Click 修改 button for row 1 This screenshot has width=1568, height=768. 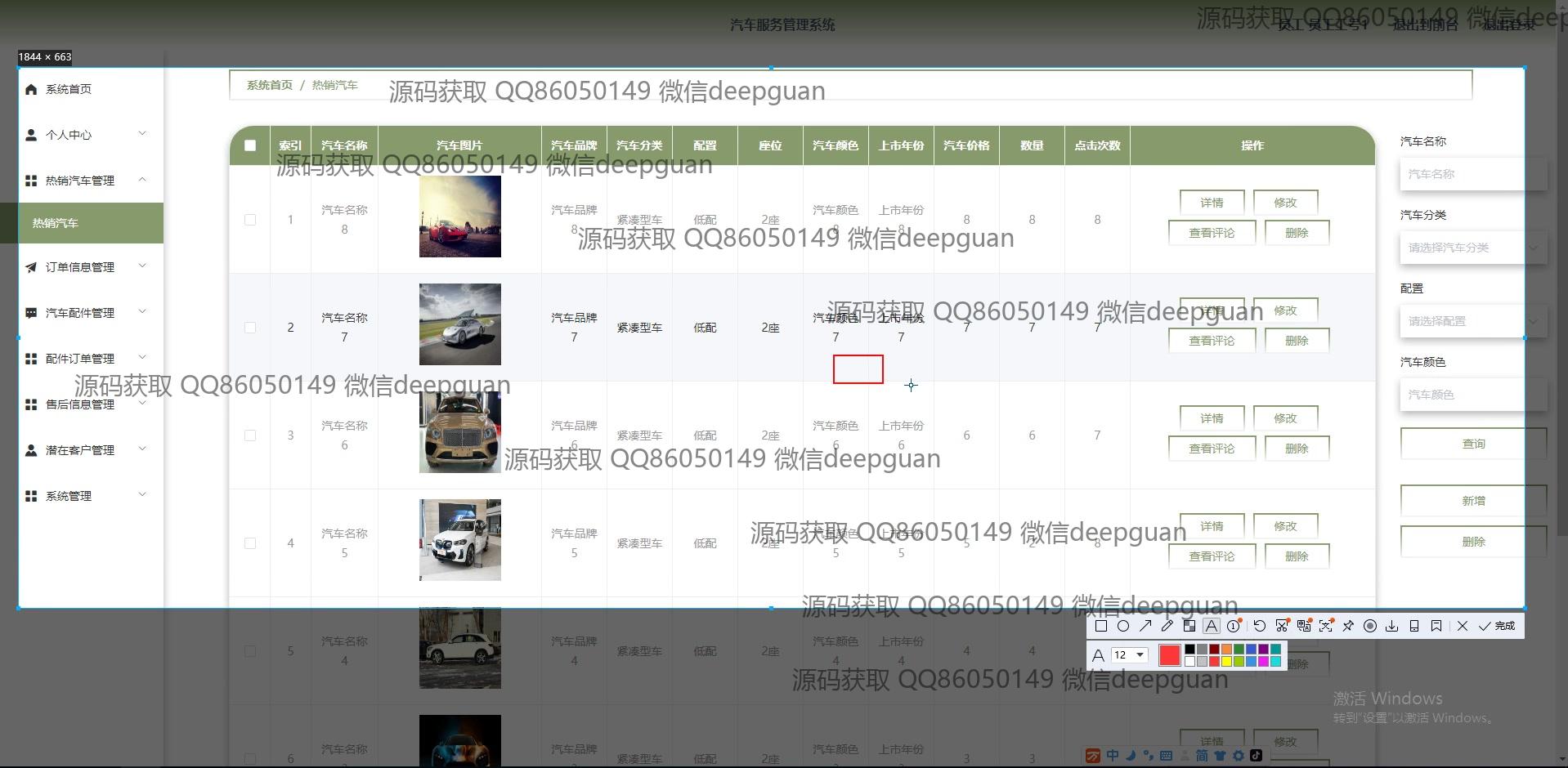tap(1285, 203)
